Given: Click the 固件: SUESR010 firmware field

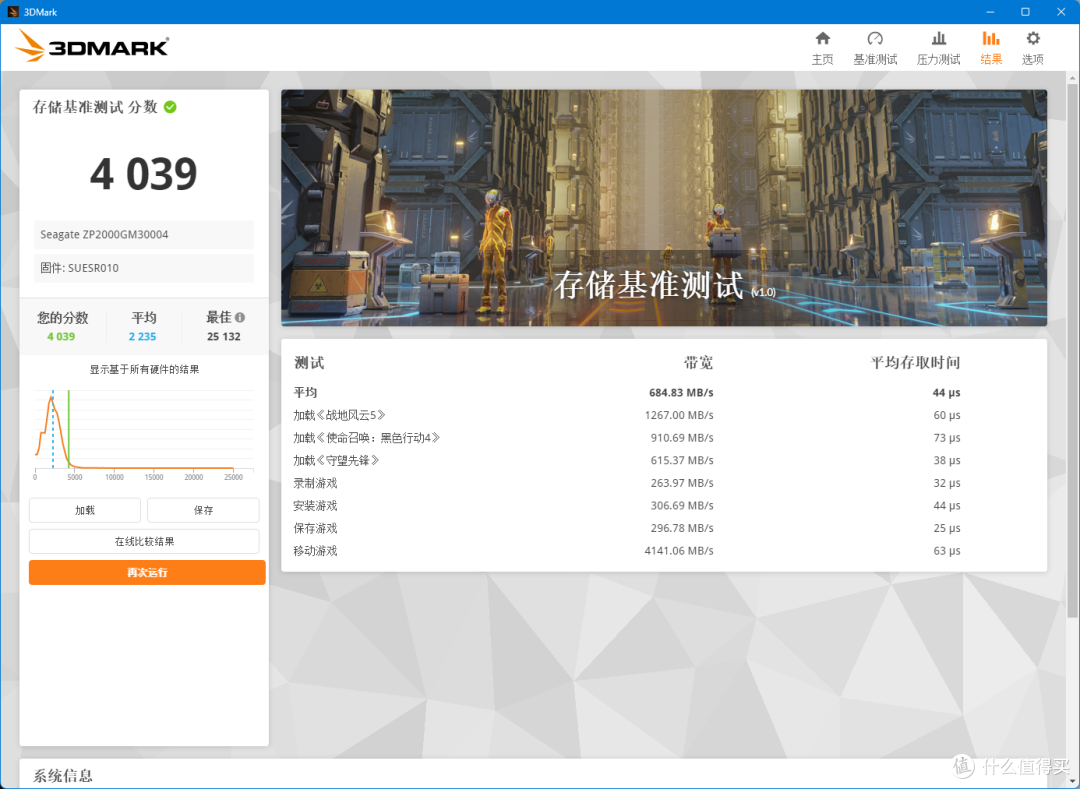Looking at the screenshot, I should [x=144, y=268].
